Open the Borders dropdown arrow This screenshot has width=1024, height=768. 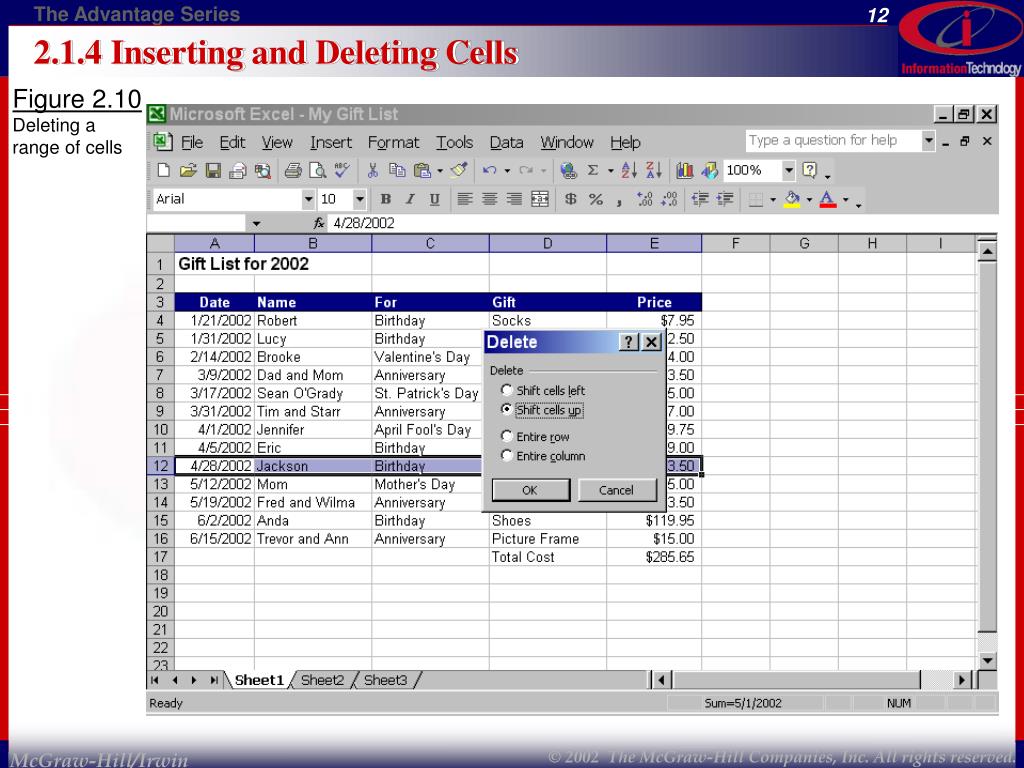click(773, 200)
